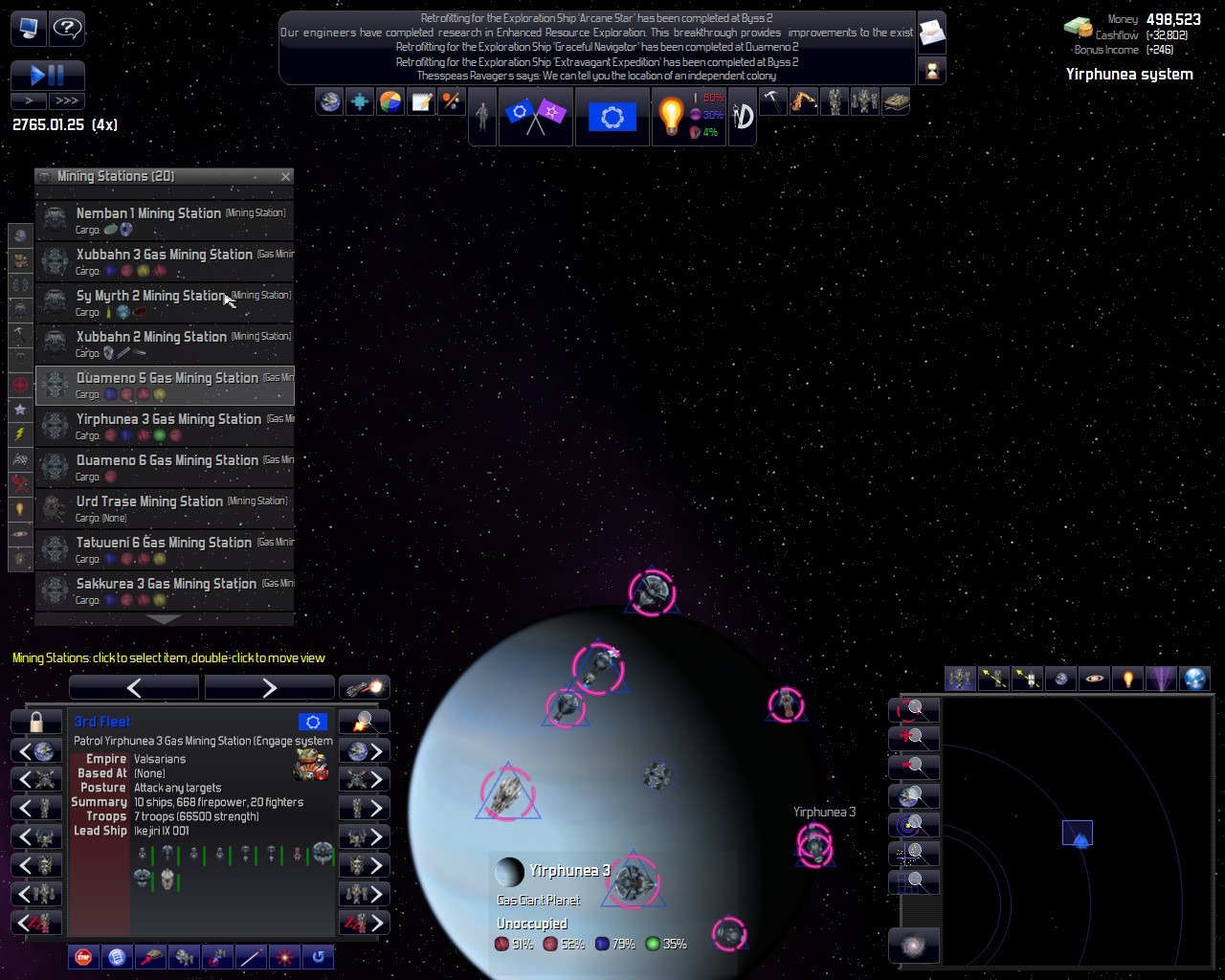
Task: Open diplomacy crossed flags icon
Action: tap(535, 117)
